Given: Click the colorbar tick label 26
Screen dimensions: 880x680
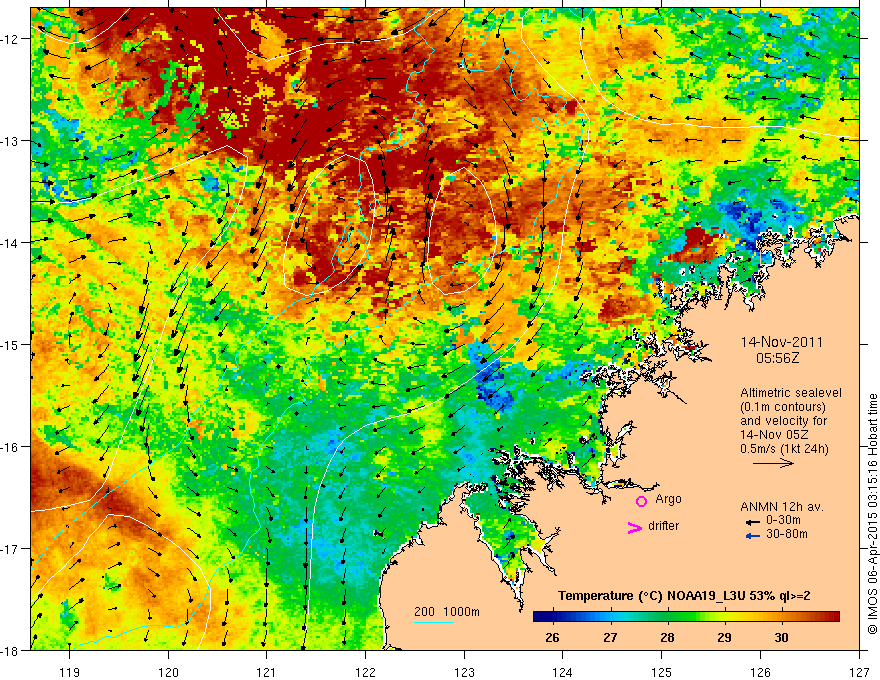Looking at the screenshot, I should tap(552, 637).
